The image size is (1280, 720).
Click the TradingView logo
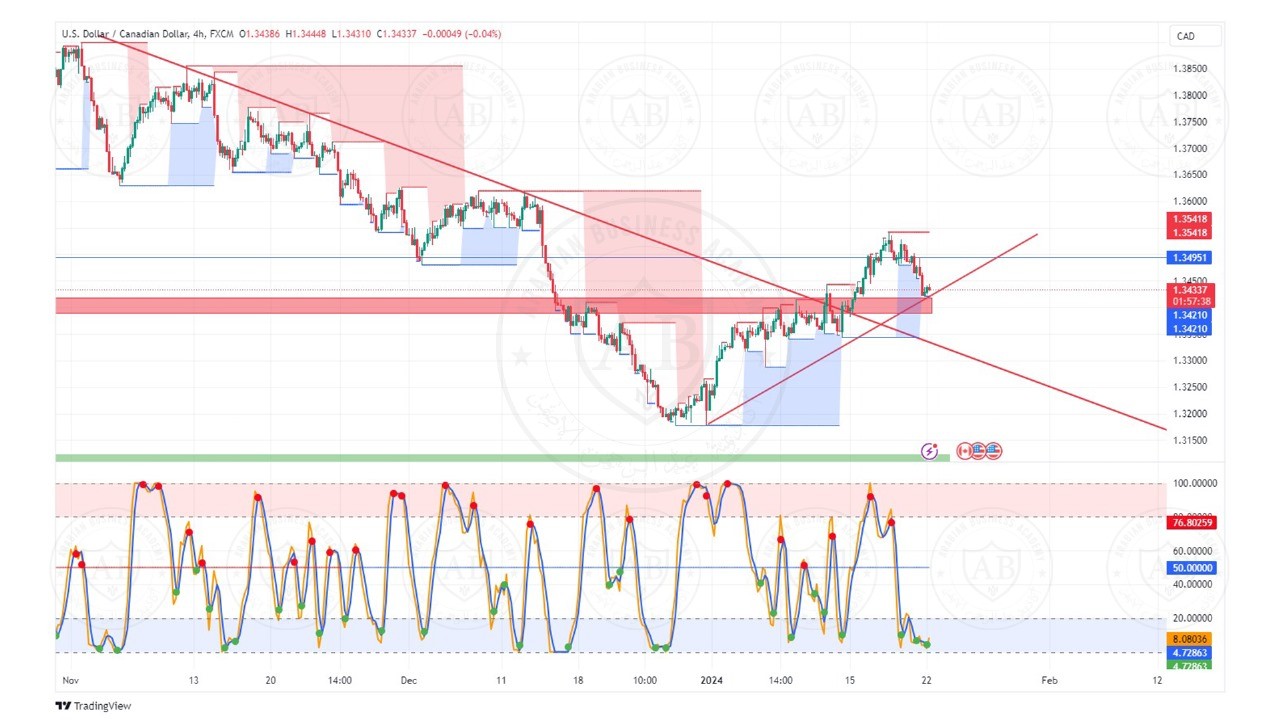[93, 706]
